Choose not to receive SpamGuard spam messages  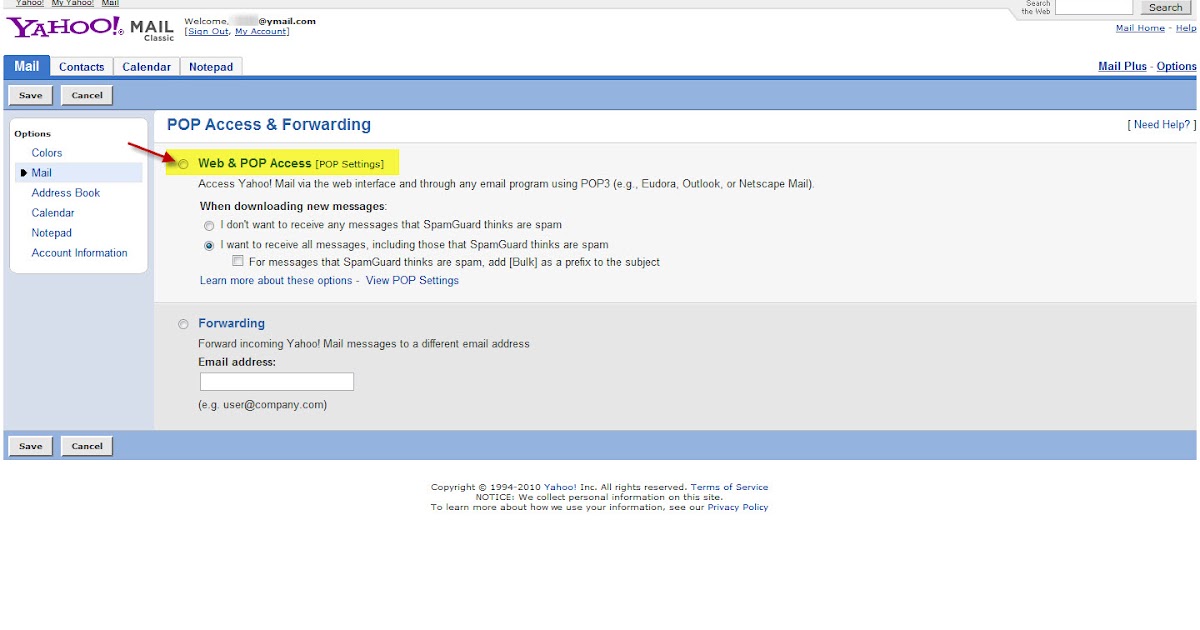click(209, 225)
